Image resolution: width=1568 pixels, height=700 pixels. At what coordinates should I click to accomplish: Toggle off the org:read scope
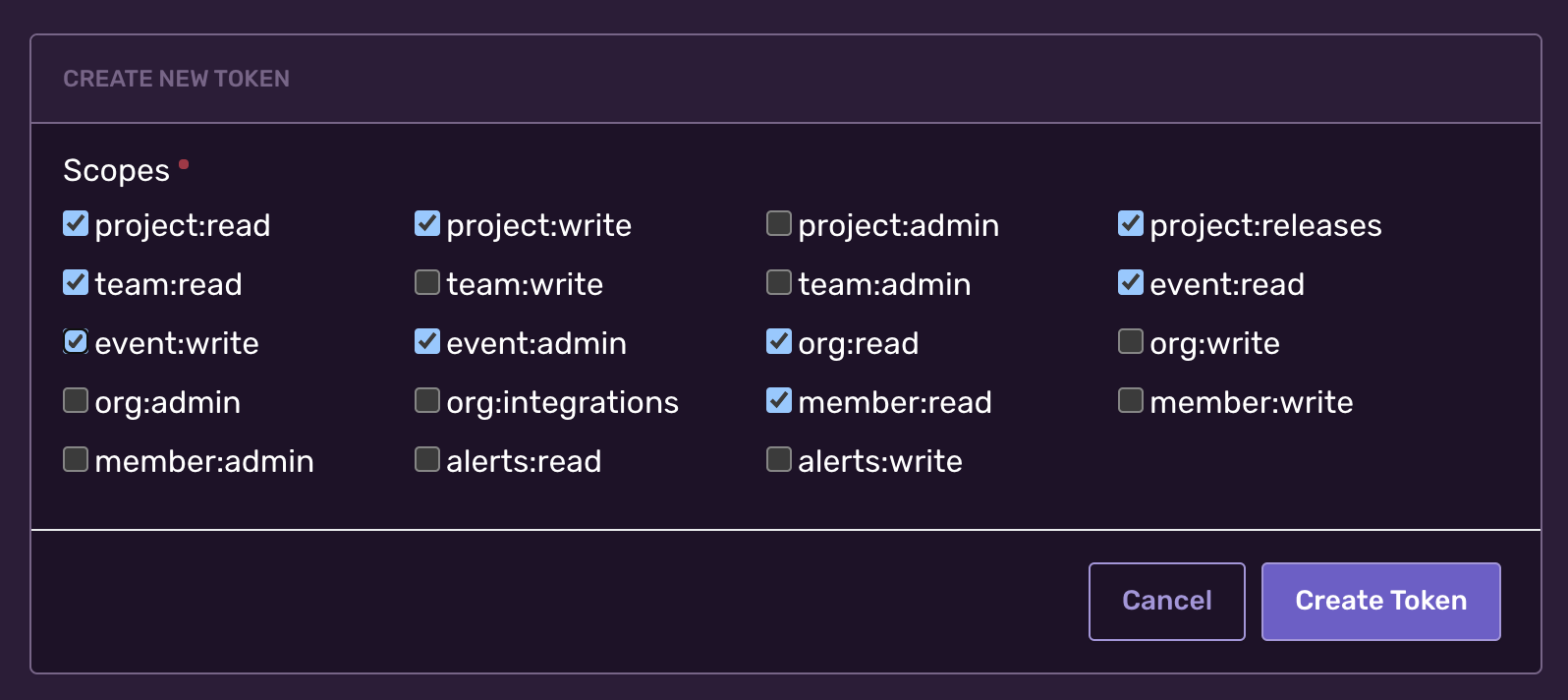(778, 341)
